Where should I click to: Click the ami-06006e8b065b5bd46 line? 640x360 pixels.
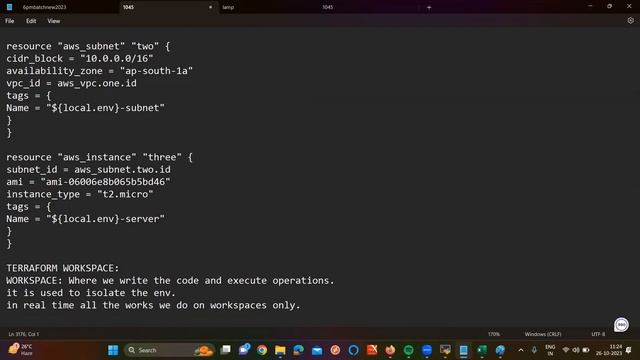[88, 182]
